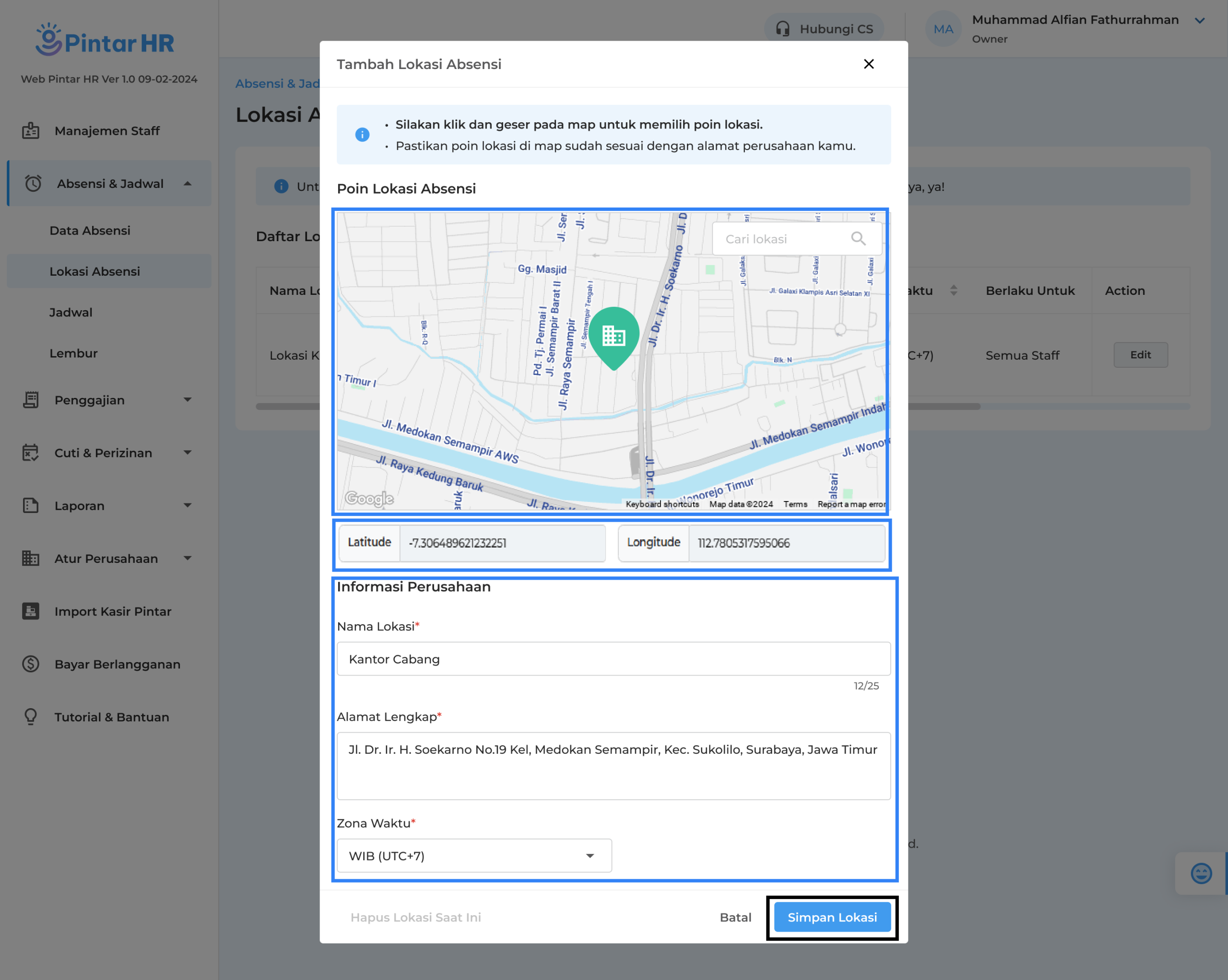The height and width of the screenshot is (980, 1228).
Task: Click the blue info icon in the dialog notice
Action: [x=362, y=134]
